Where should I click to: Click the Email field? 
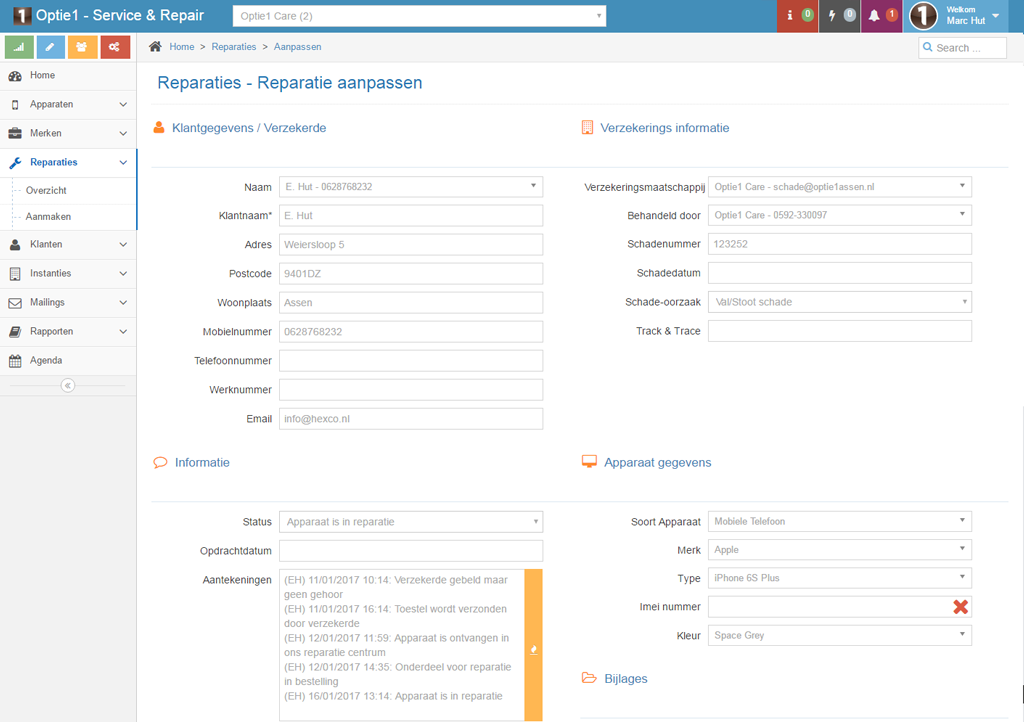click(x=411, y=419)
